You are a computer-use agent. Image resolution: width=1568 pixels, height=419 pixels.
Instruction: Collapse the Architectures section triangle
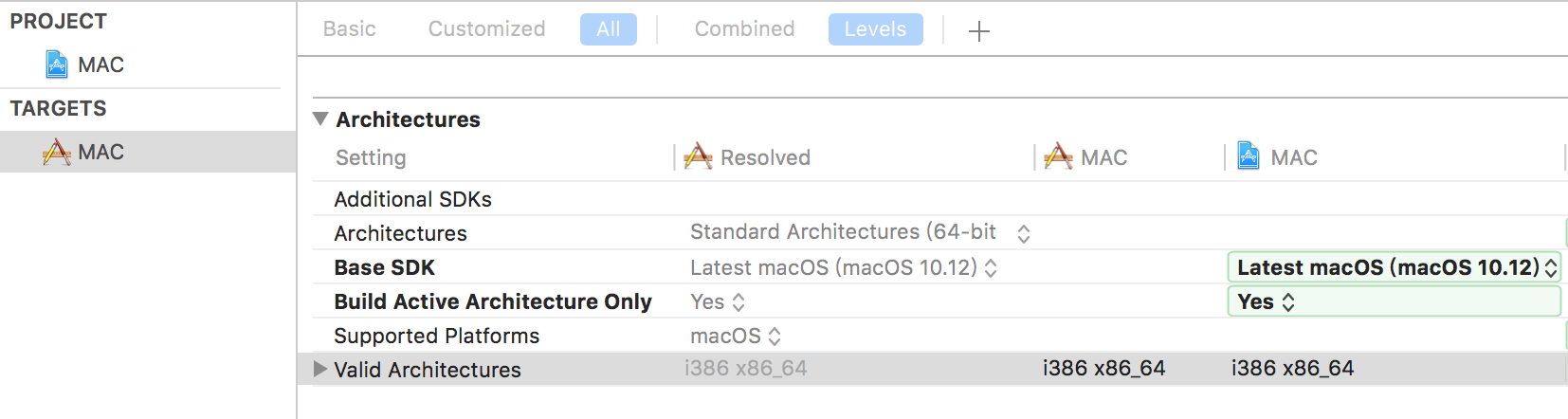point(320,119)
